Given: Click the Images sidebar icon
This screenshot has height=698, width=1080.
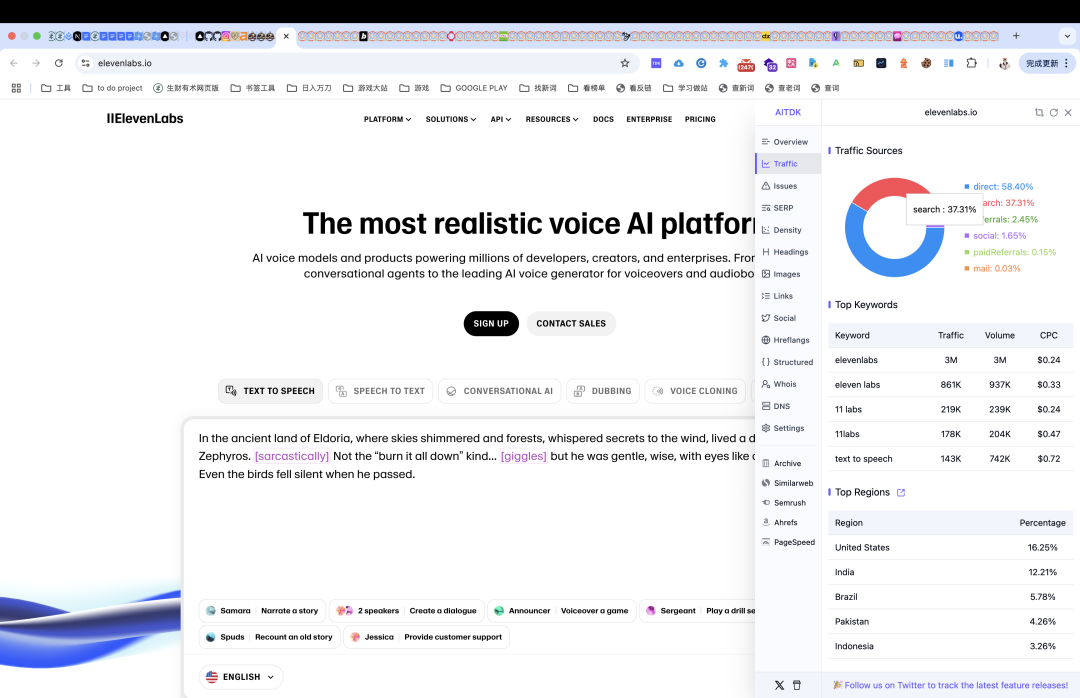Looking at the screenshot, I should pyautogui.click(x=766, y=274).
